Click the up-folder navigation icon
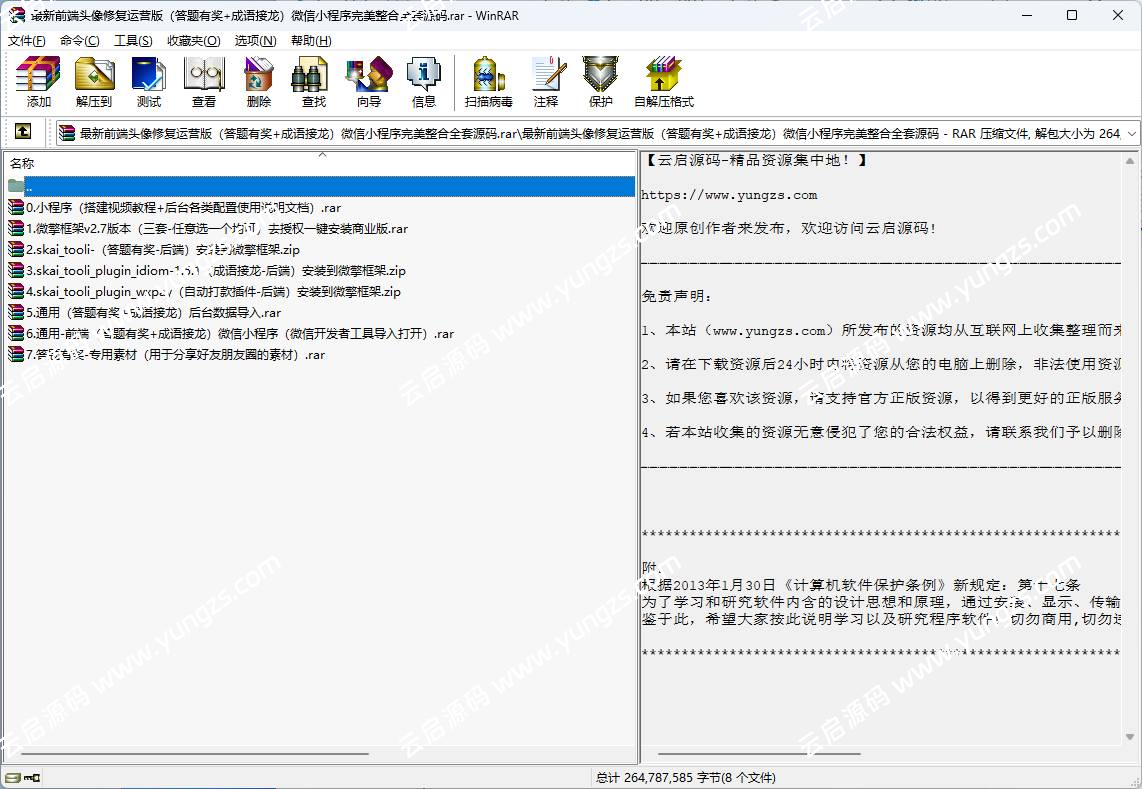 [23, 131]
